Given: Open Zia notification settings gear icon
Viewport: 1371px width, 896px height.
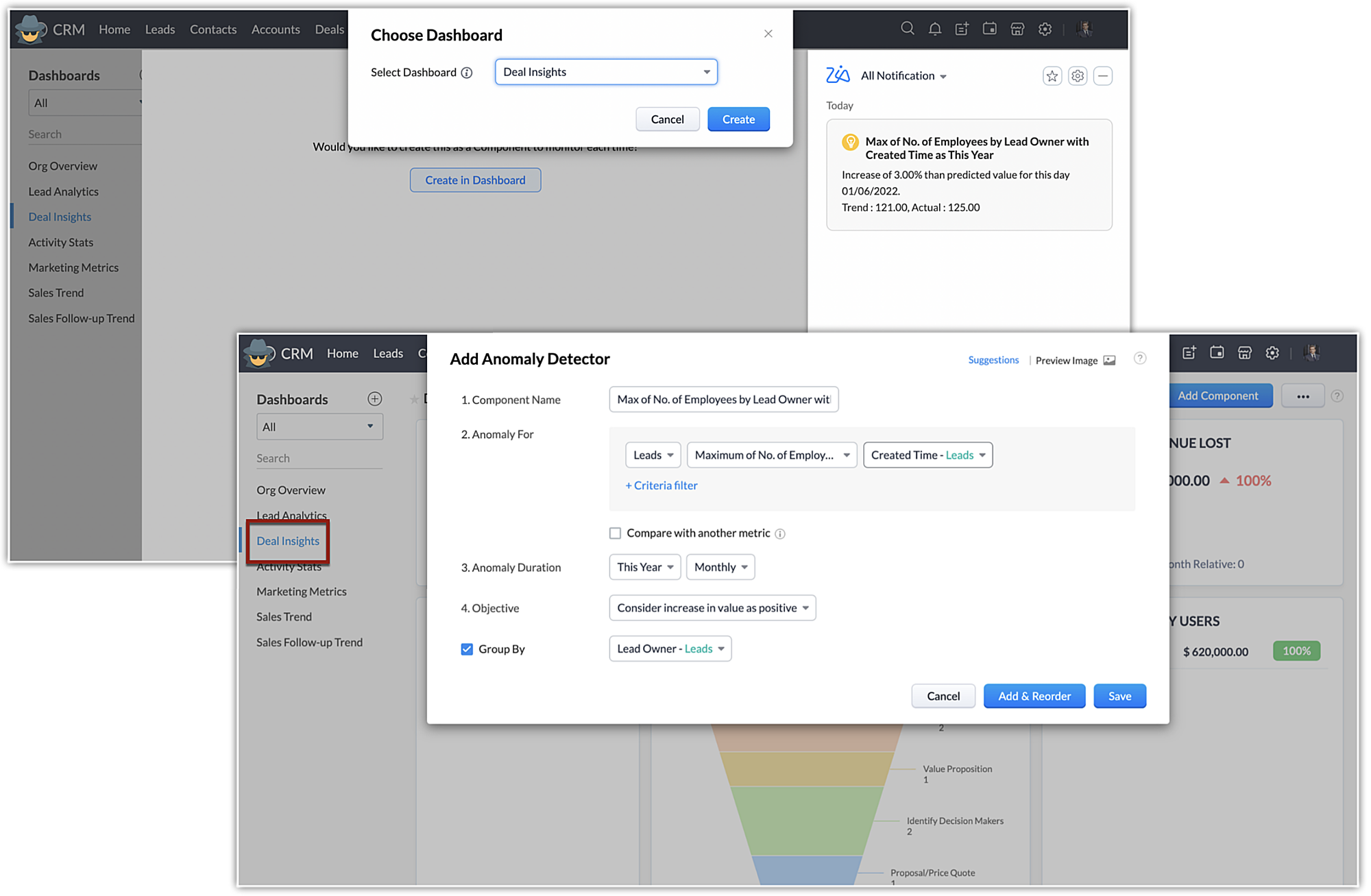Looking at the screenshot, I should (x=1077, y=75).
